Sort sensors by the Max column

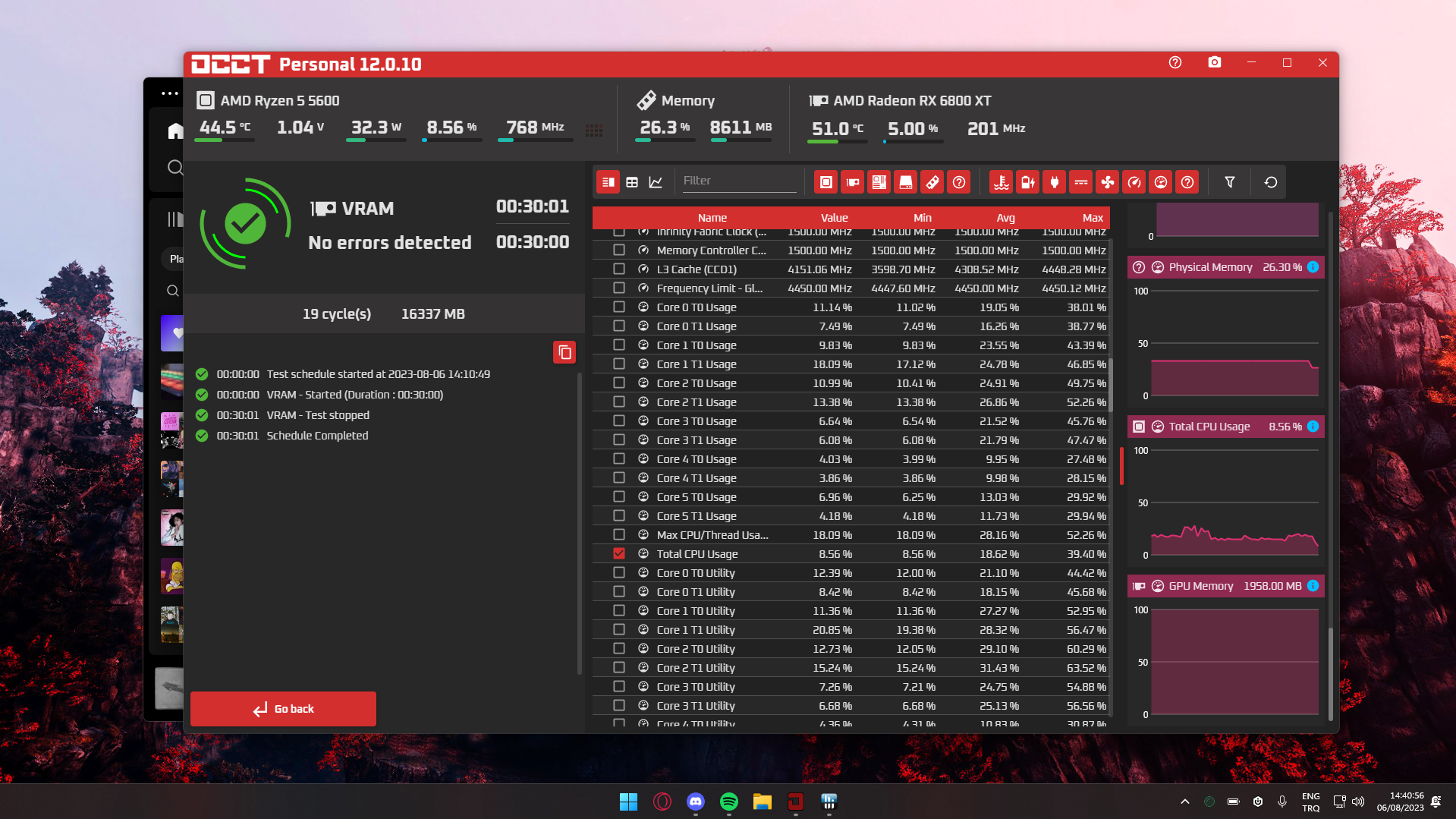pyautogui.click(x=1093, y=218)
